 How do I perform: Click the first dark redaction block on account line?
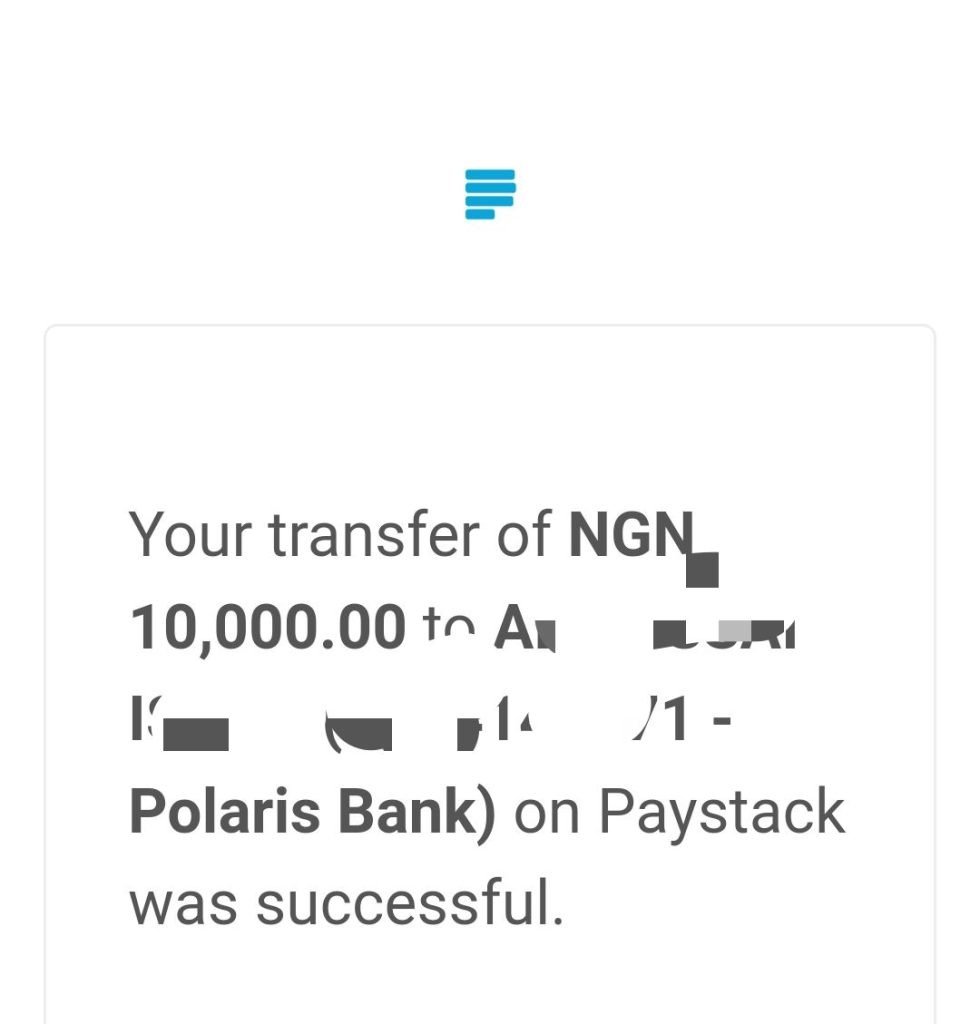coord(196,735)
